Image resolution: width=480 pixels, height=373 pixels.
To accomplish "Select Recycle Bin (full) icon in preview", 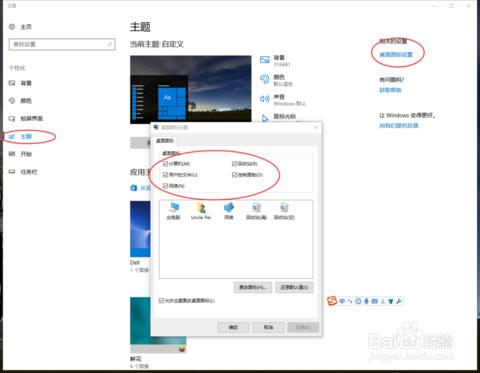I will (256, 207).
